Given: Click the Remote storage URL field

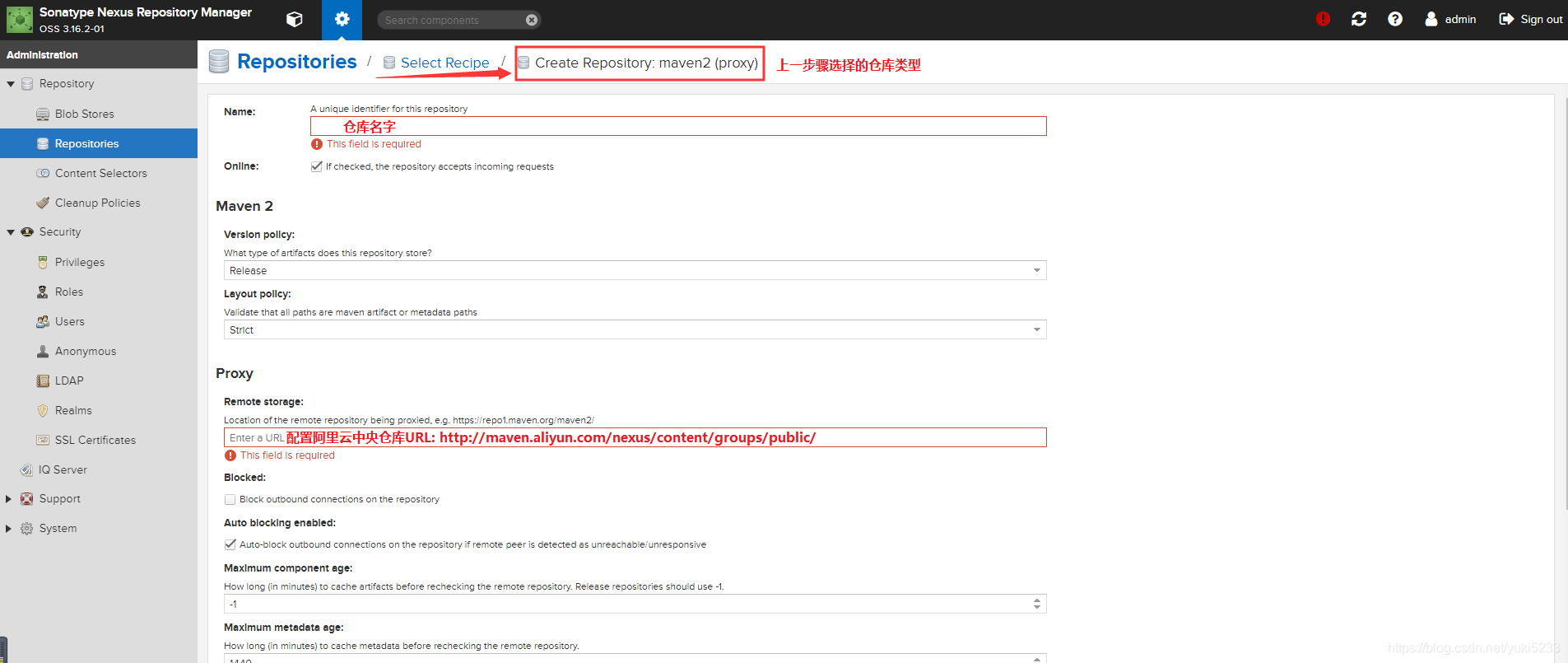Looking at the screenshot, I should 635,437.
